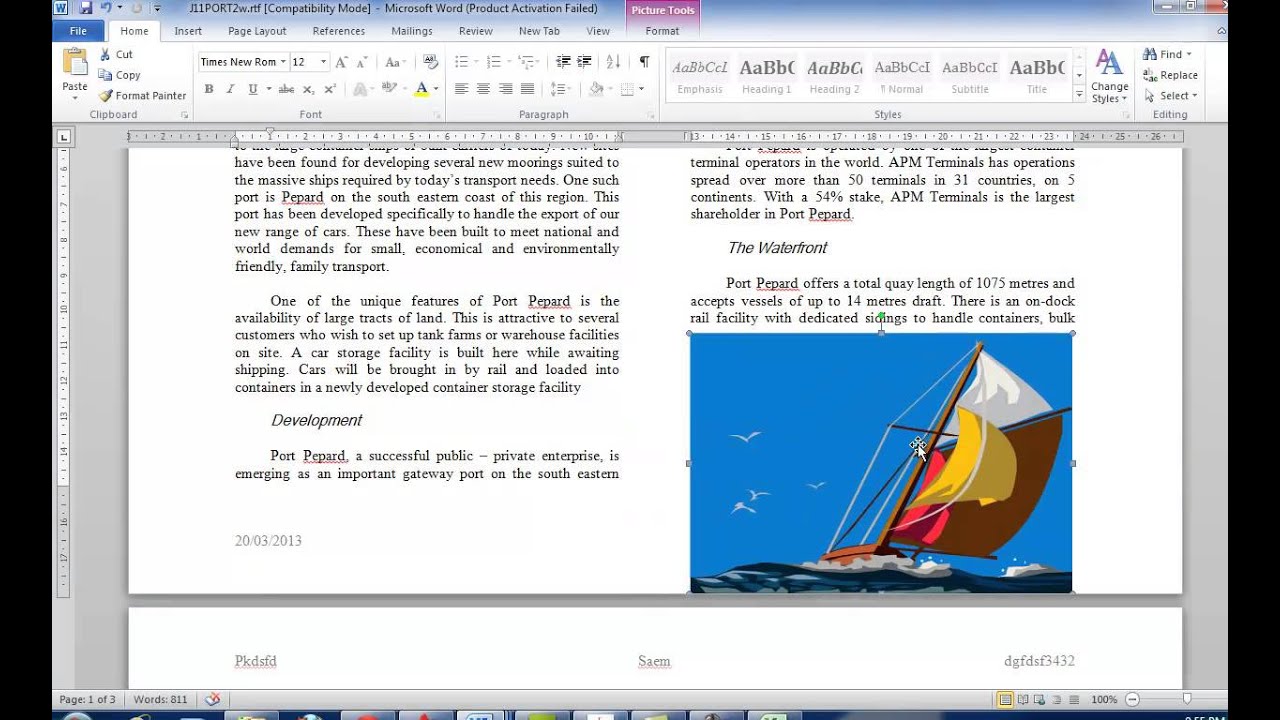Increase paragraph indent
This screenshot has width=1280, height=720.
coord(584,62)
